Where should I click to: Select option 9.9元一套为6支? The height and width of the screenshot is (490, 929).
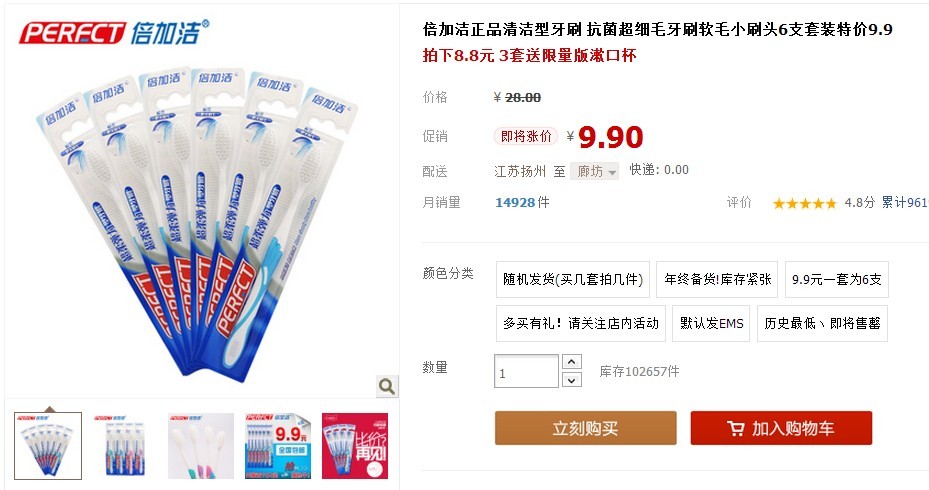click(837, 279)
